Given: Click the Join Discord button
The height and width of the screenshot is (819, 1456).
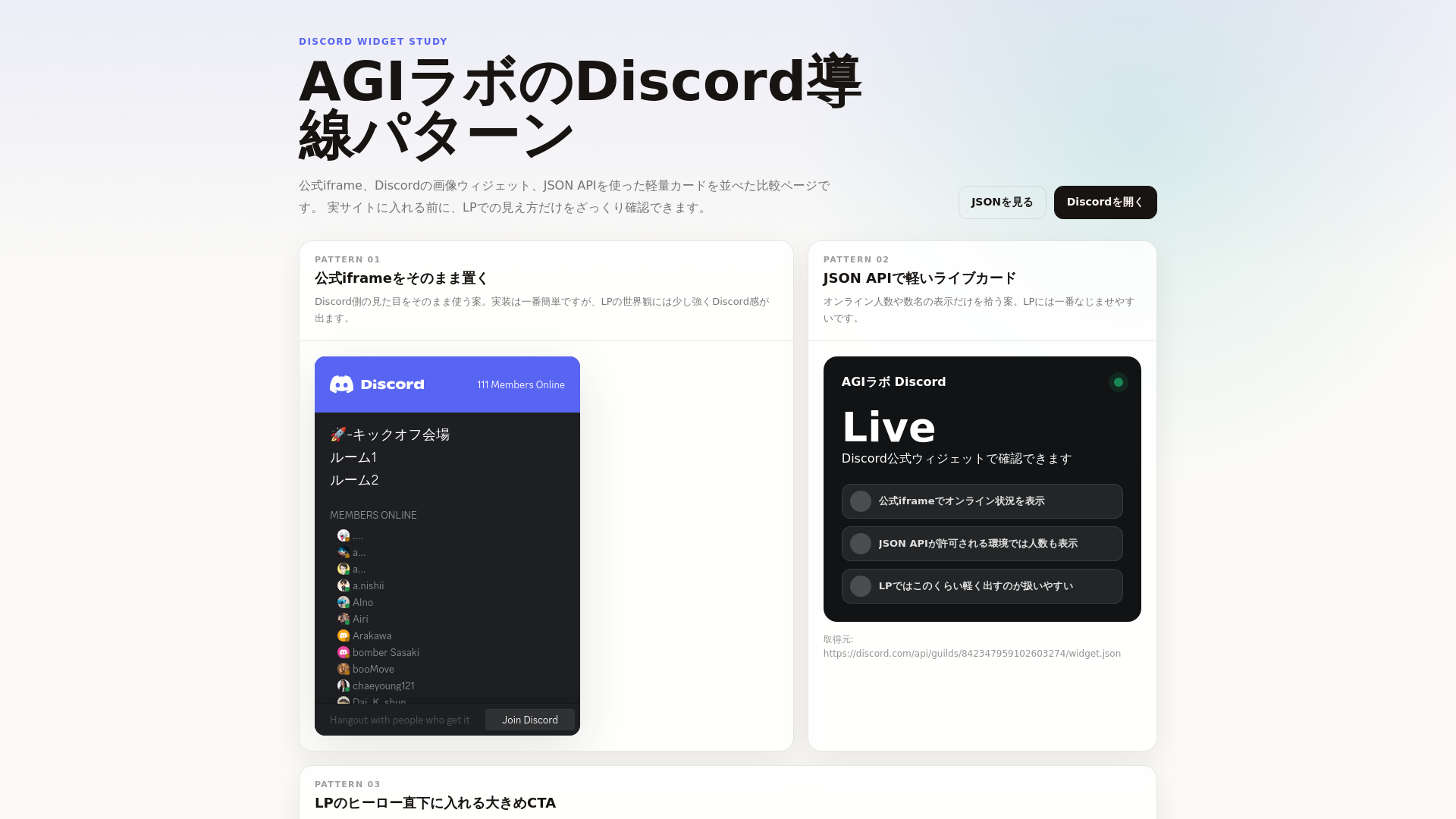Looking at the screenshot, I should tap(530, 720).
